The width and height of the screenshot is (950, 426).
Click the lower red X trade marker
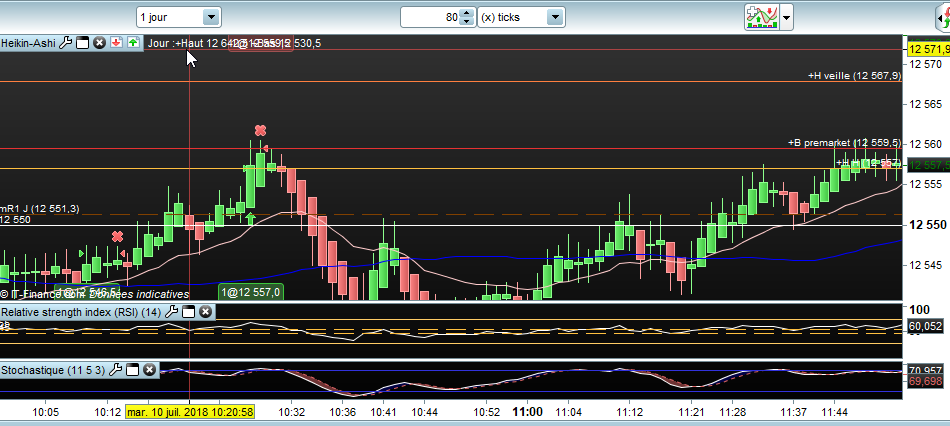coord(118,236)
